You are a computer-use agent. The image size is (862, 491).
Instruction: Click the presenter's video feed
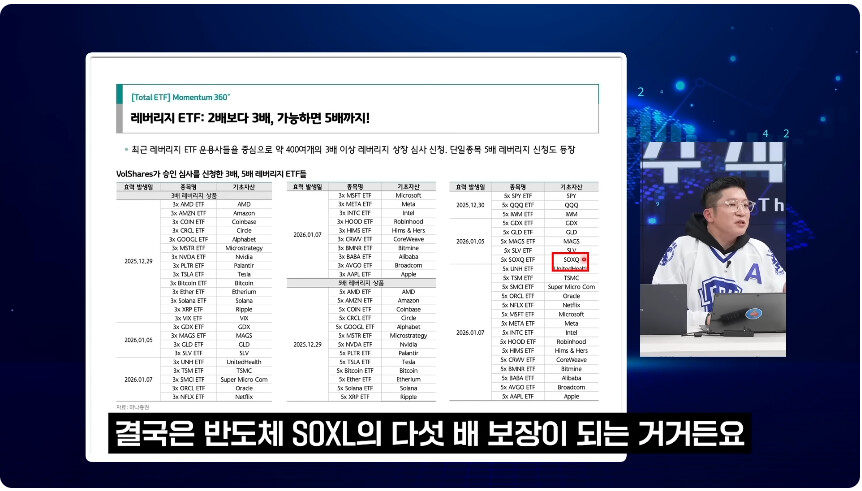712,250
